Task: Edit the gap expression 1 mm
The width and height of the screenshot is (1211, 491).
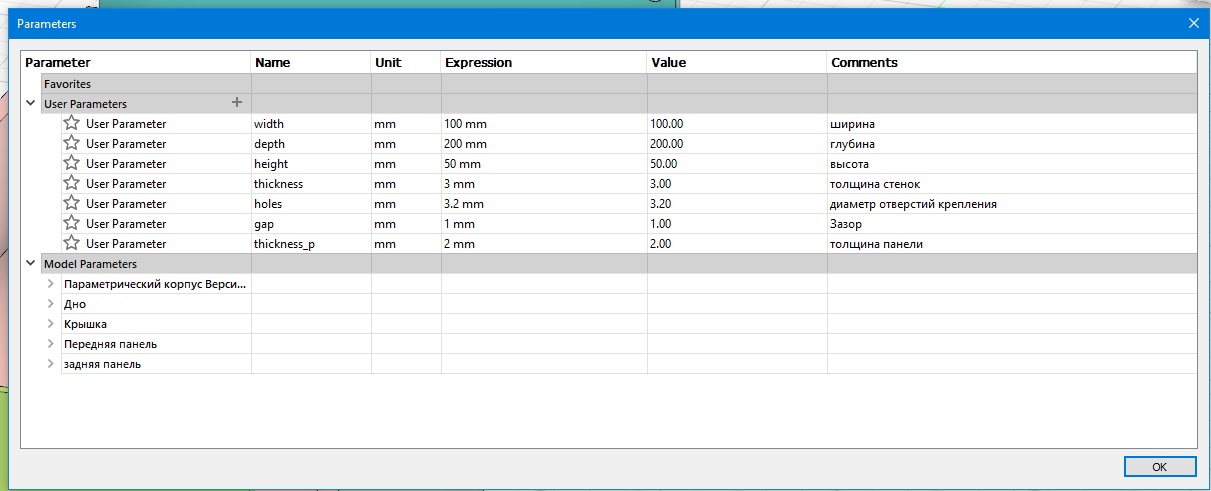Action: click(x=544, y=224)
